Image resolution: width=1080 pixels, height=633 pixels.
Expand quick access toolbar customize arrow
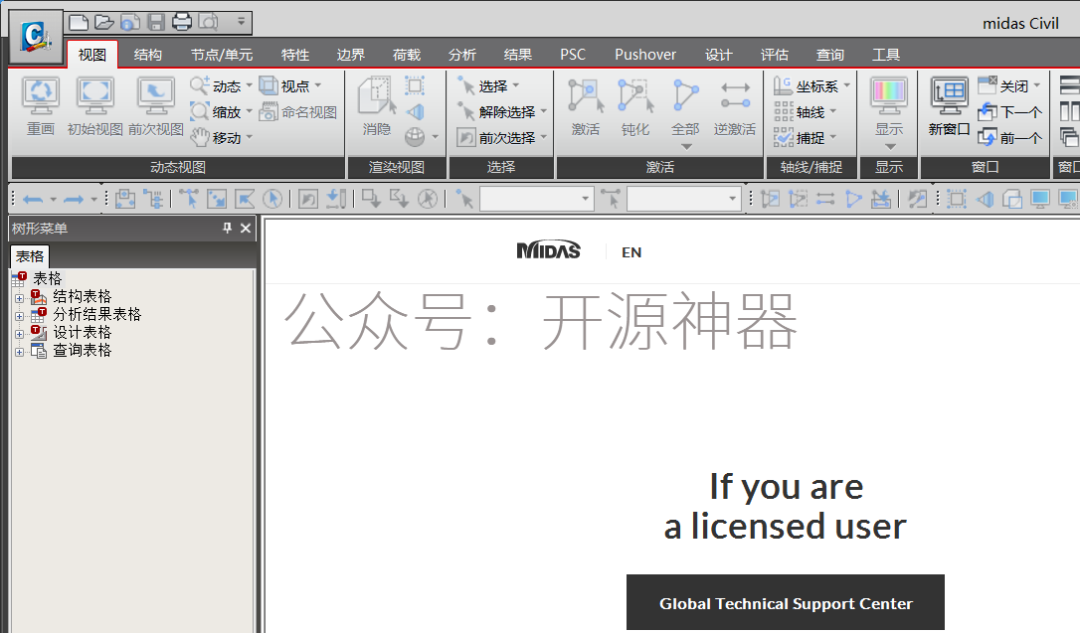241,21
